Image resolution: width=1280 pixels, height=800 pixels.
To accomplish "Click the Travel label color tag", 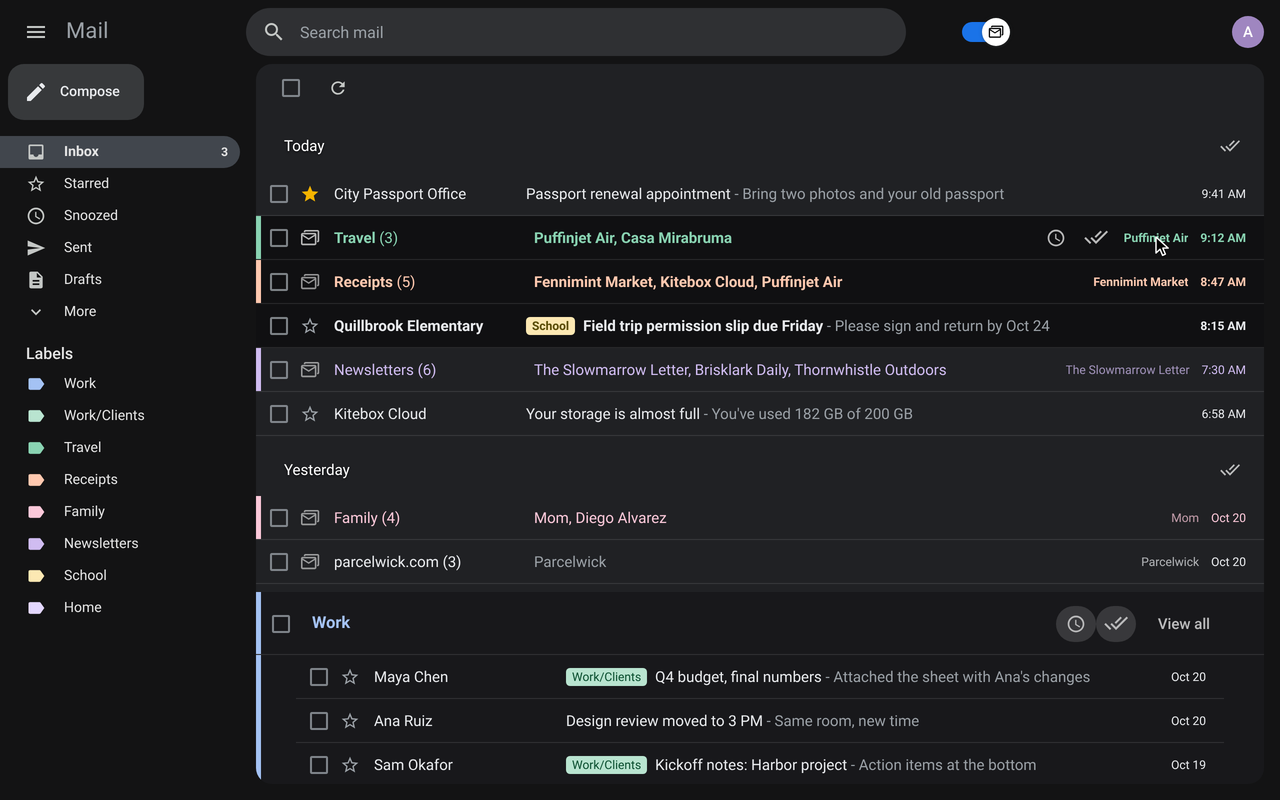I will click(36, 447).
